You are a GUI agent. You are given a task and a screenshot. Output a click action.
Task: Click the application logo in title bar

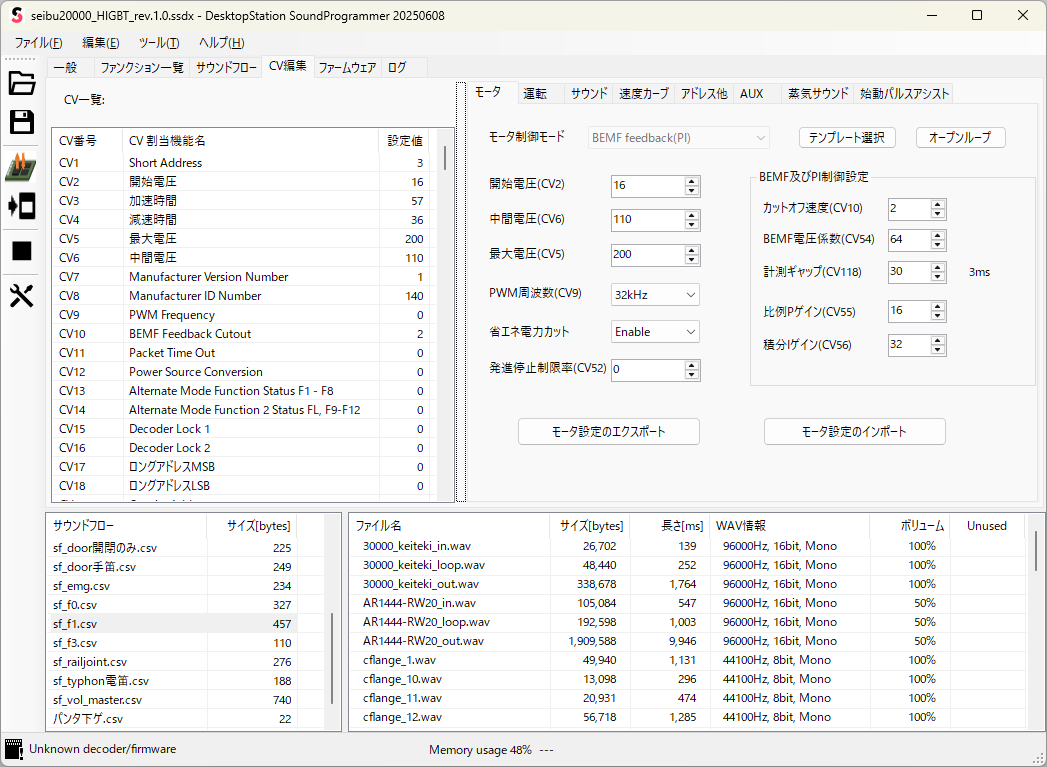tap(17, 15)
